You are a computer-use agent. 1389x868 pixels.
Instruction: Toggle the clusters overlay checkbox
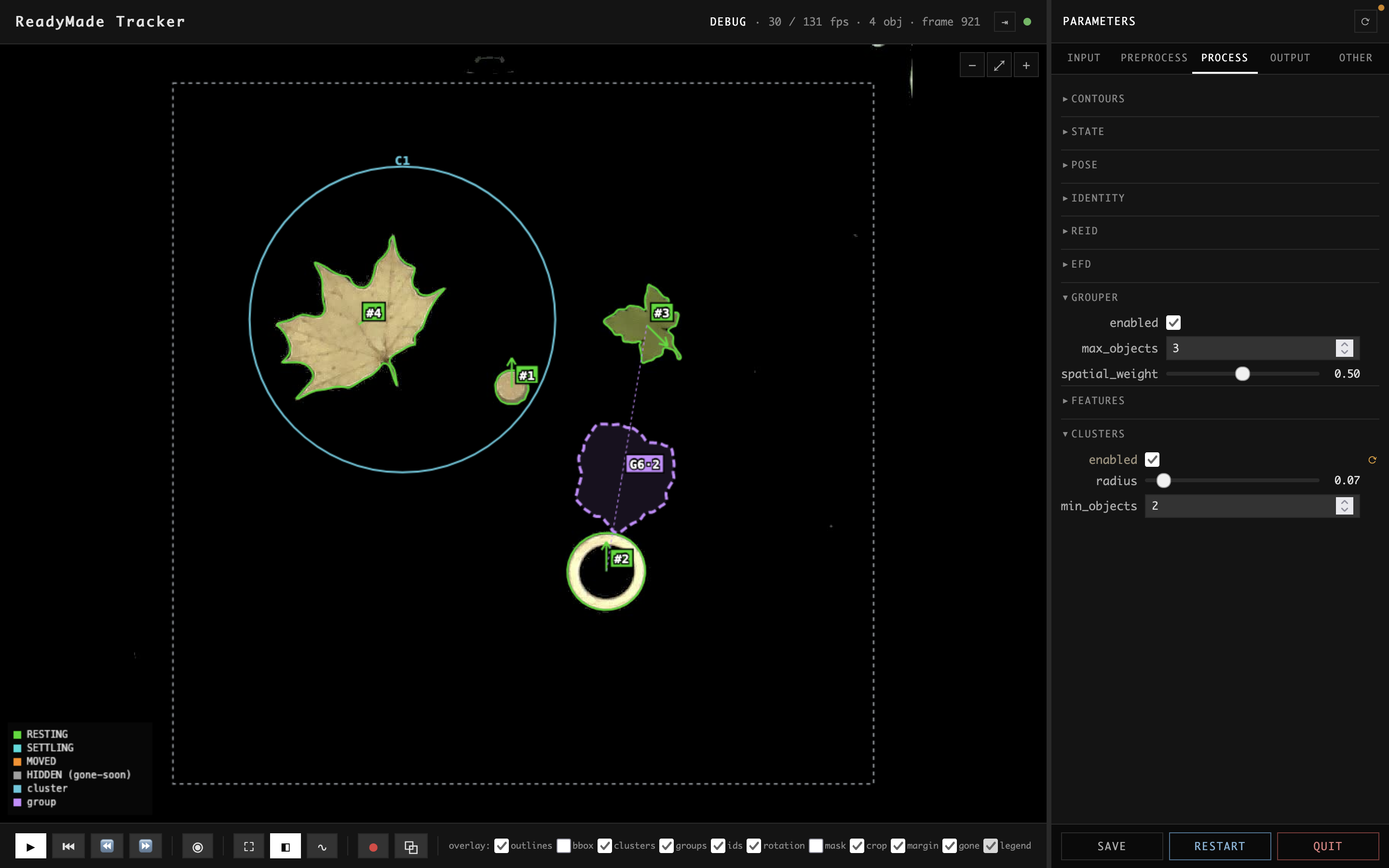coord(605,846)
